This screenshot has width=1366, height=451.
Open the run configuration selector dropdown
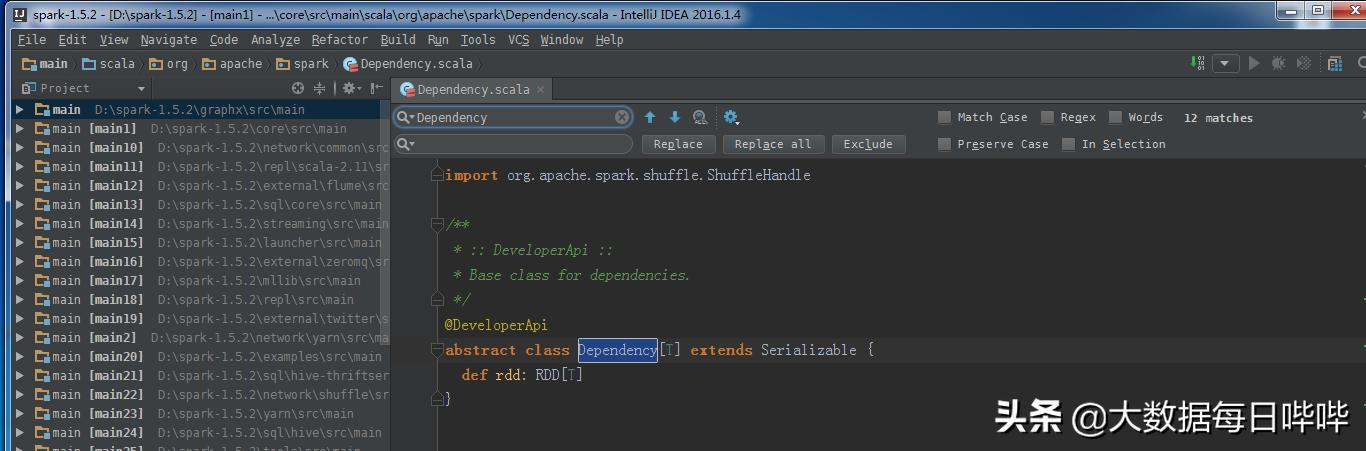click(1226, 63)
